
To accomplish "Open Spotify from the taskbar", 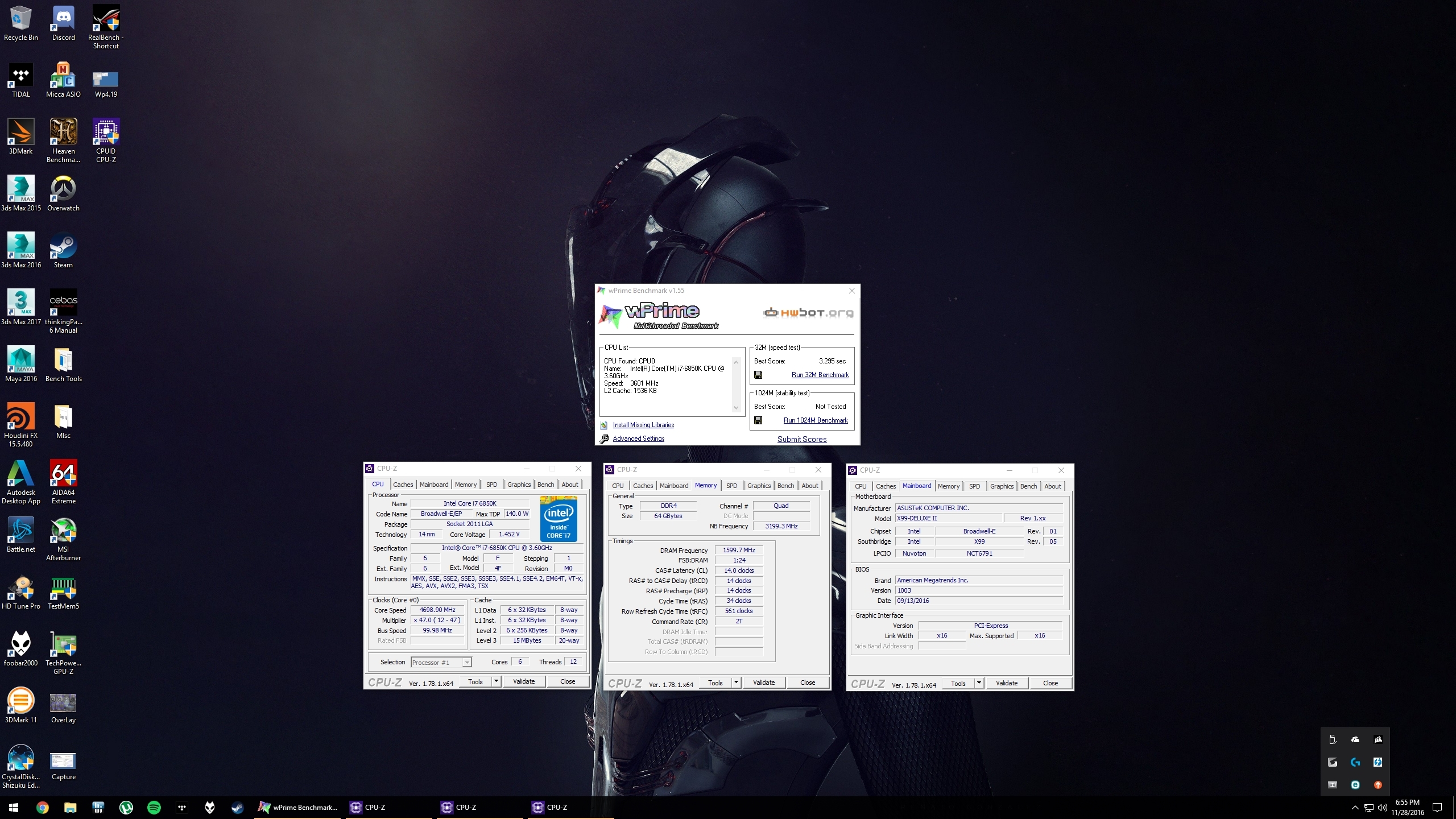I will point(154,807).
